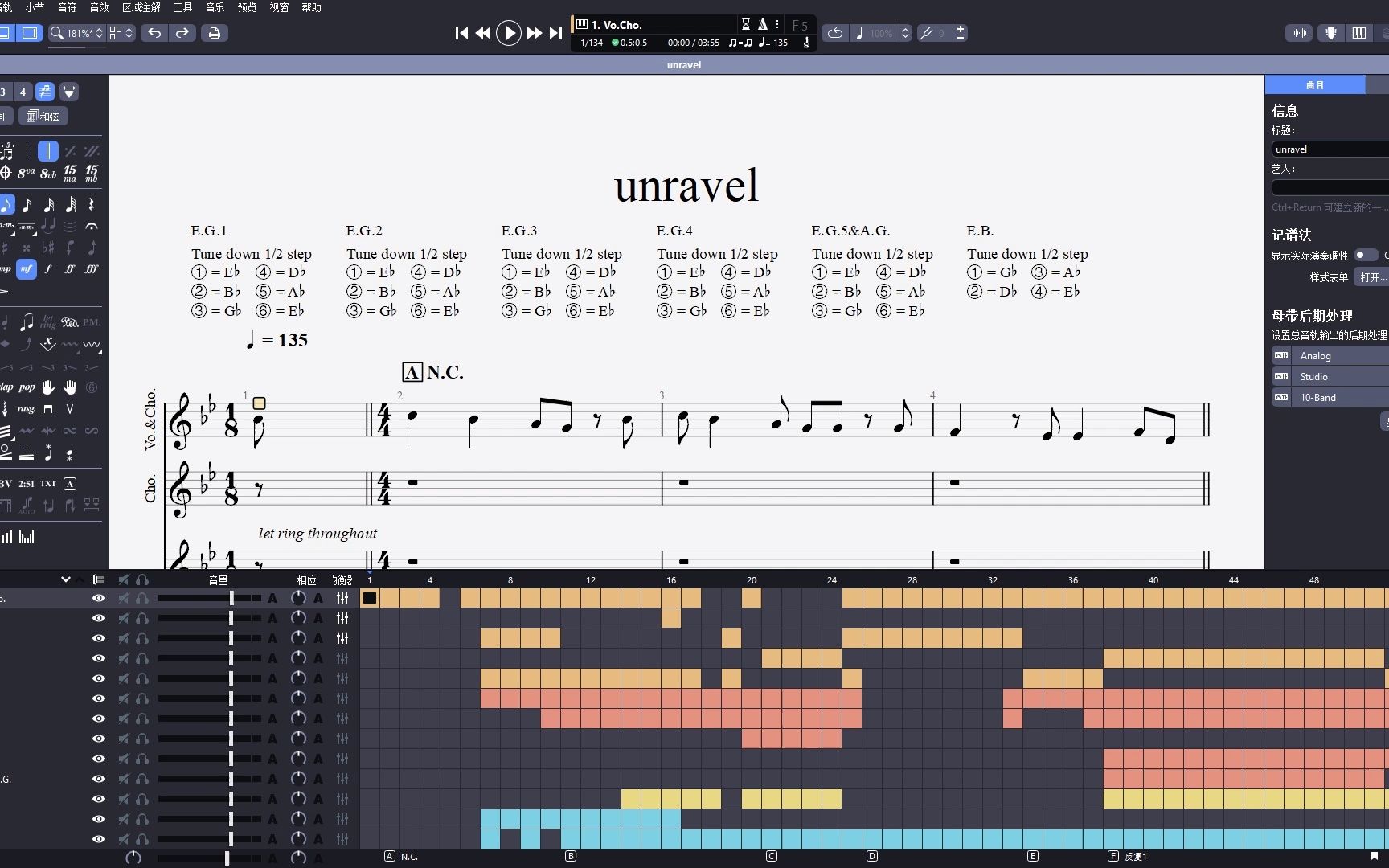Apply the let ring effect
The image size is (1389, 868).
tap(48, 322)
